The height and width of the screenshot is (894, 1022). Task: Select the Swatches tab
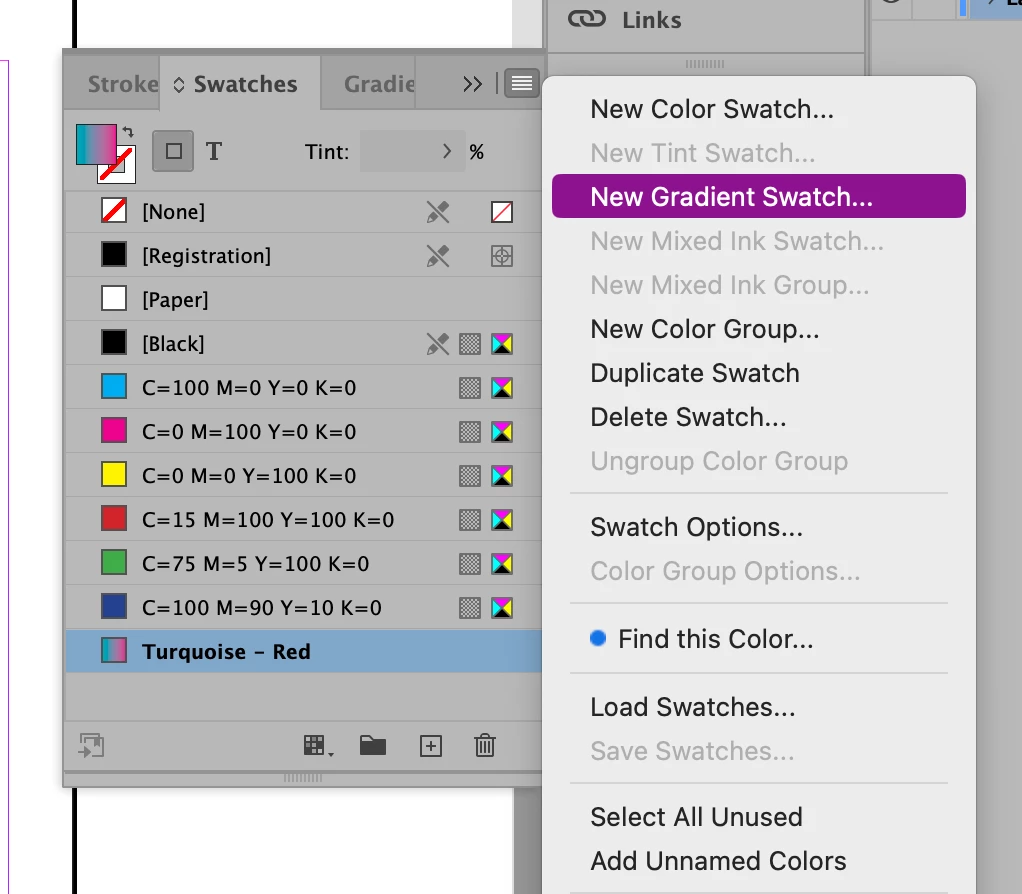pos(240,84)
